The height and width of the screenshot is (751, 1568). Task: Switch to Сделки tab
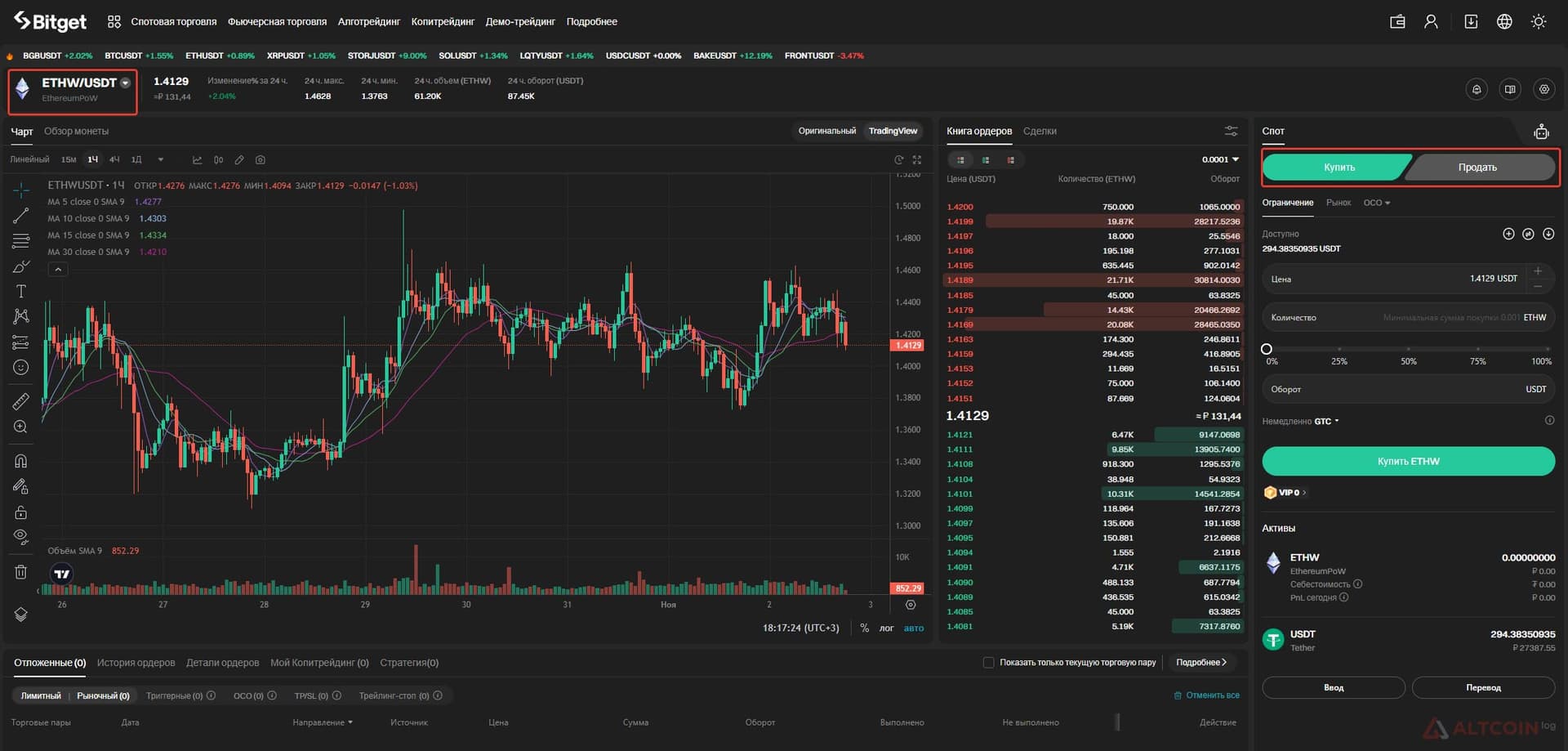[1040, 131]
